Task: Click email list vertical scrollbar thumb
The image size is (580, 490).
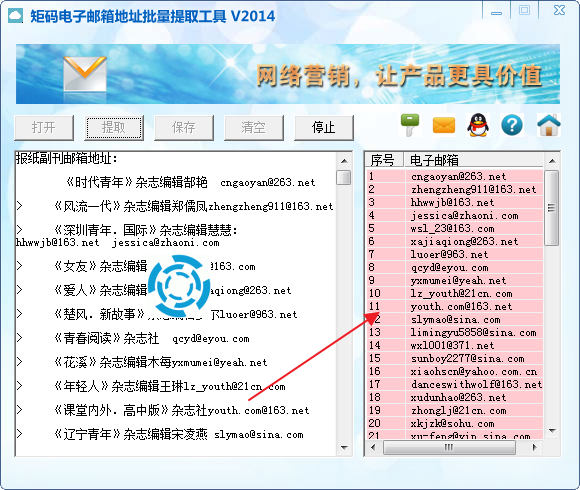Action: coord(552,208)
